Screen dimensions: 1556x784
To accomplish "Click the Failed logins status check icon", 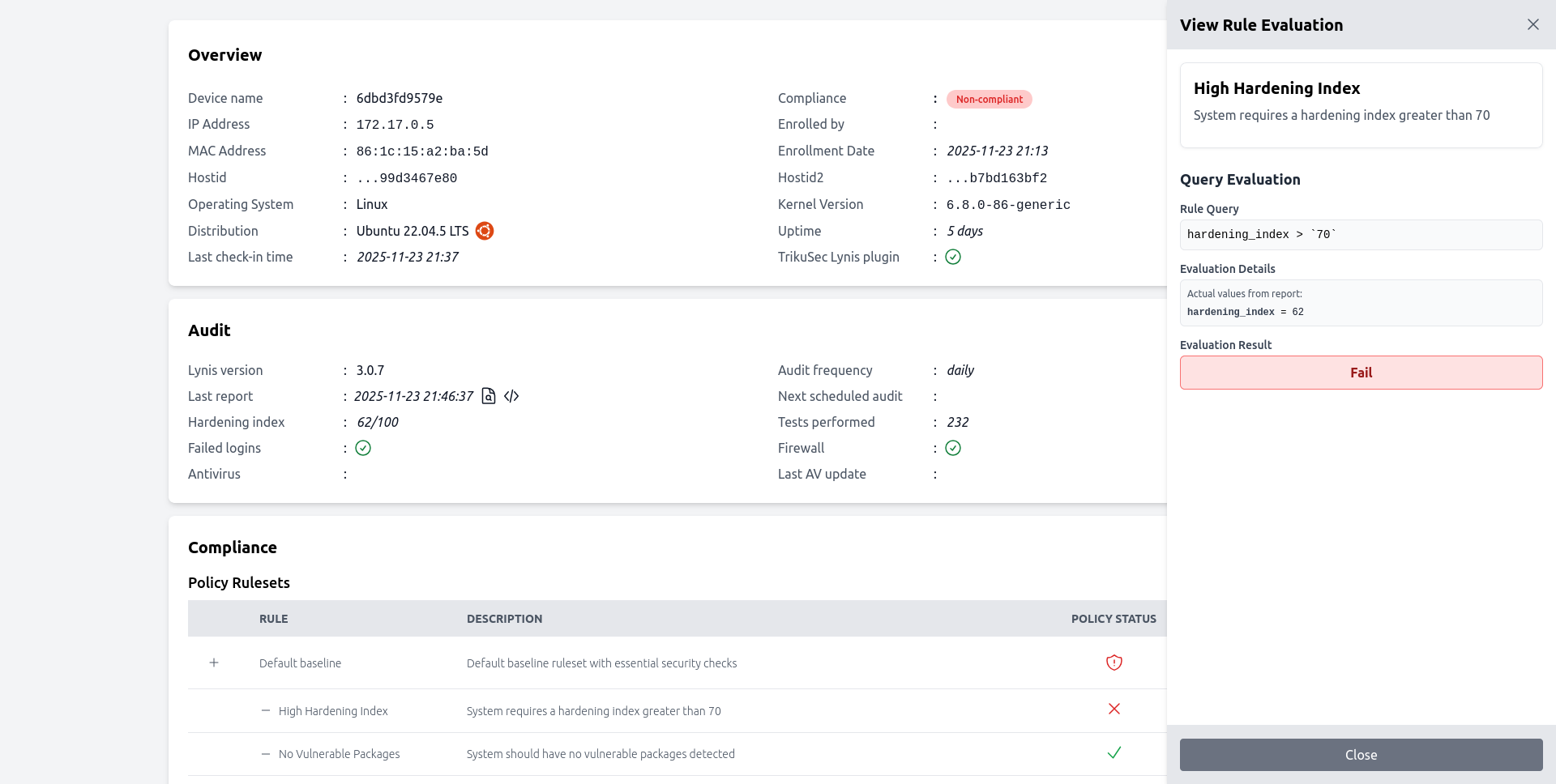I will (363, 448).
